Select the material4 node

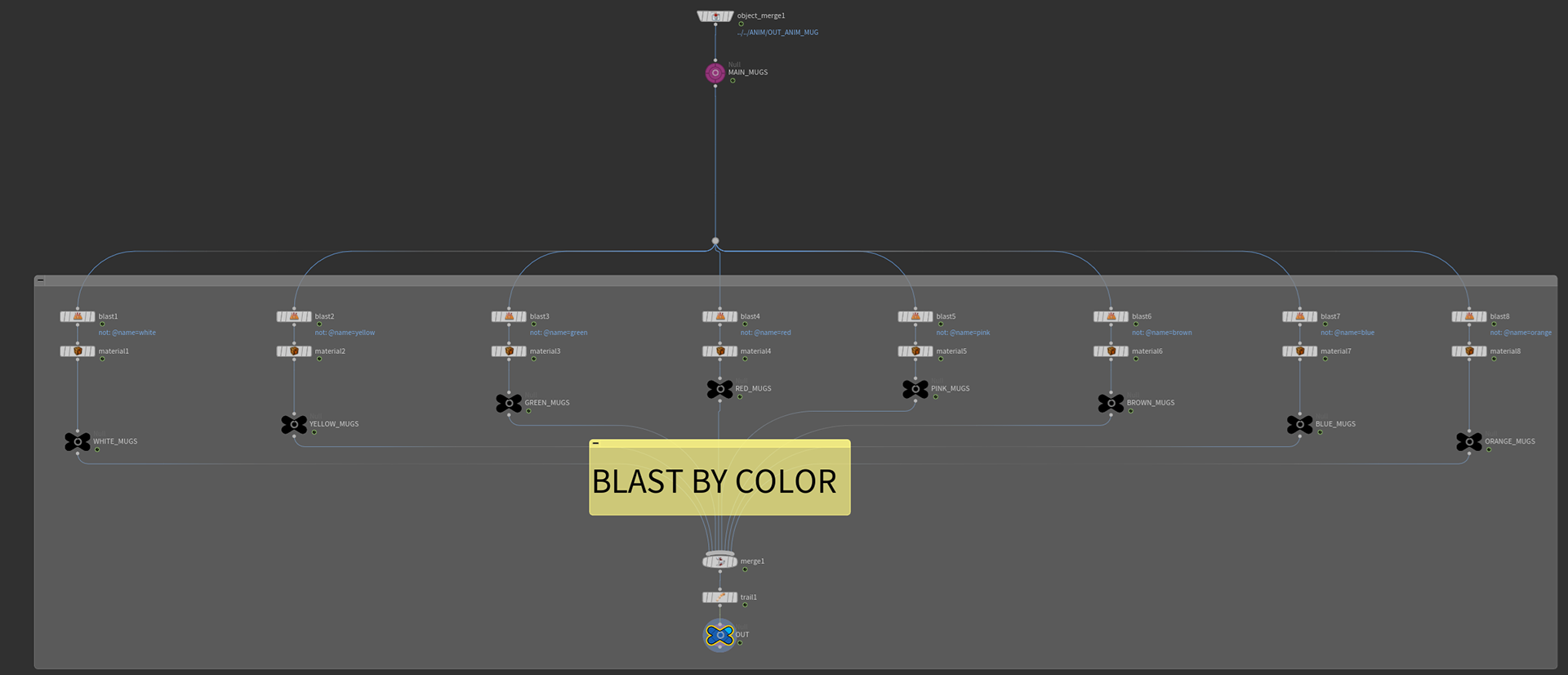coord(719,351)
